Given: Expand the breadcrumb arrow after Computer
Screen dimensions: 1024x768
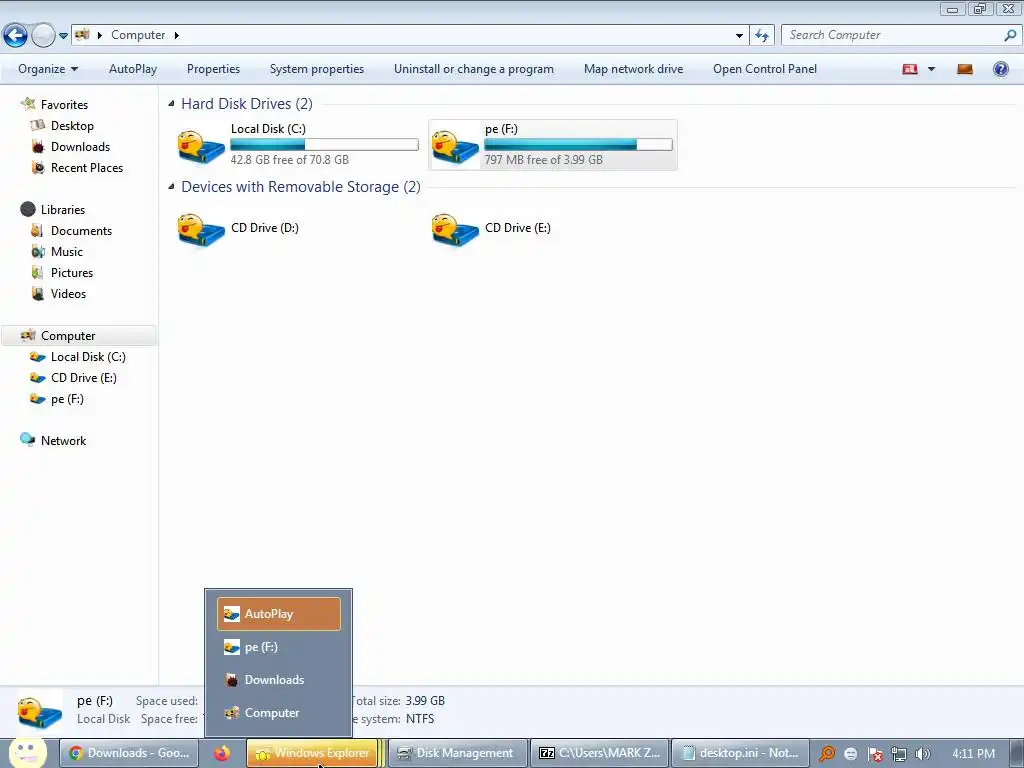Looking at the screenshot, I should tap(176, 35).
